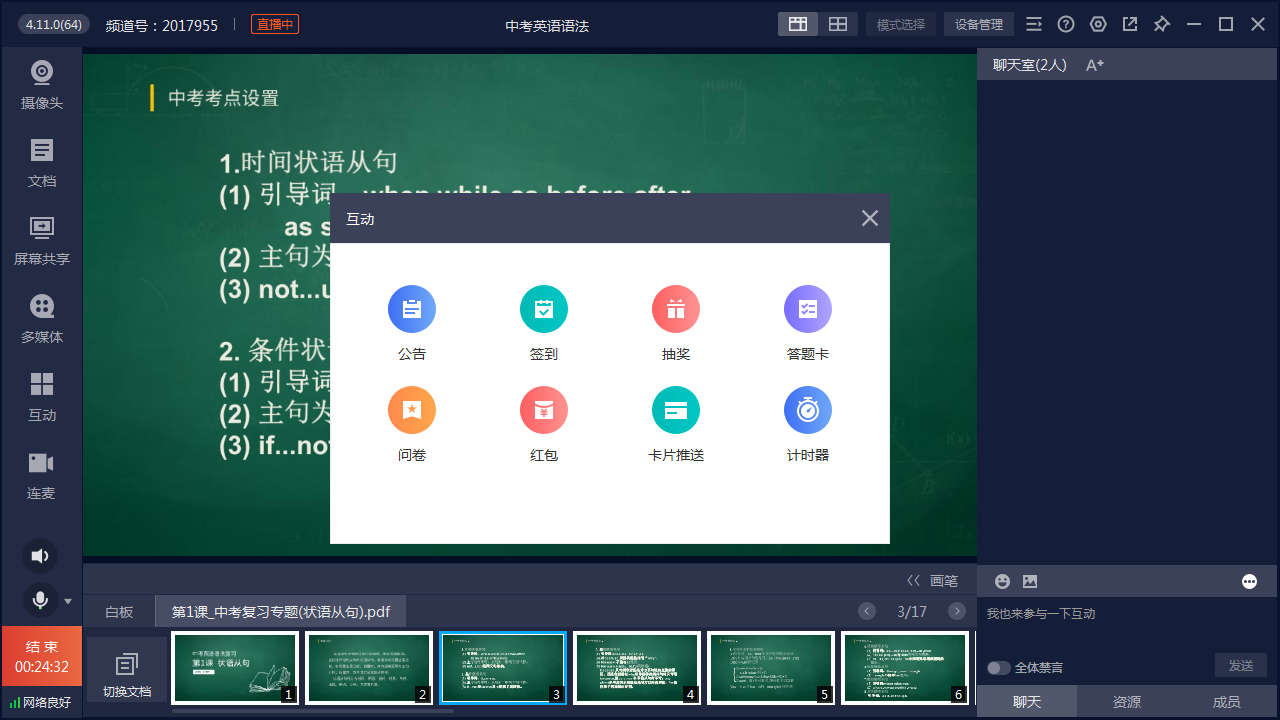Mute the speaker volume button
Screen dimensions: 1280x720
pos(40,556)
